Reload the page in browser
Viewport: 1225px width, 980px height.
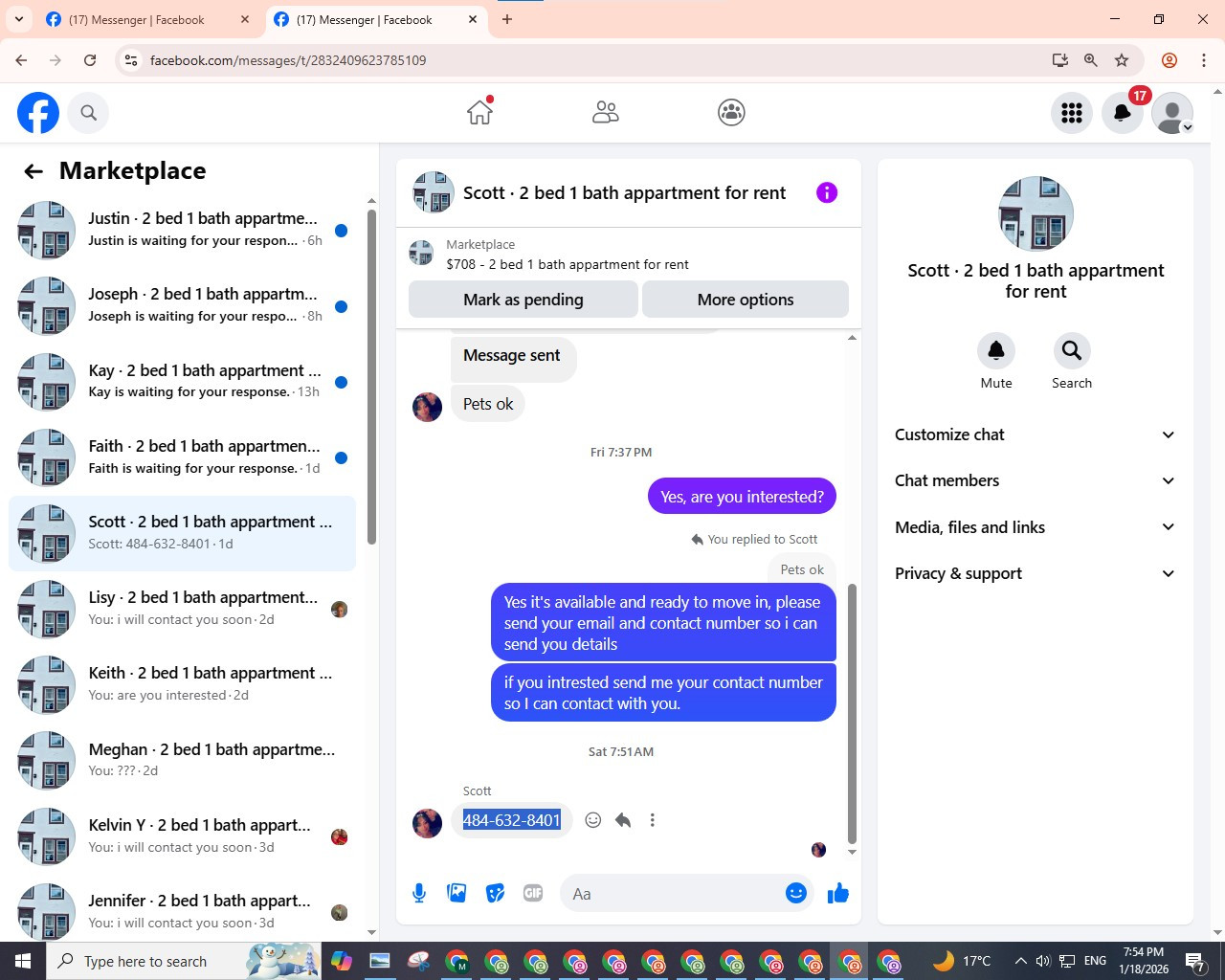90,60
